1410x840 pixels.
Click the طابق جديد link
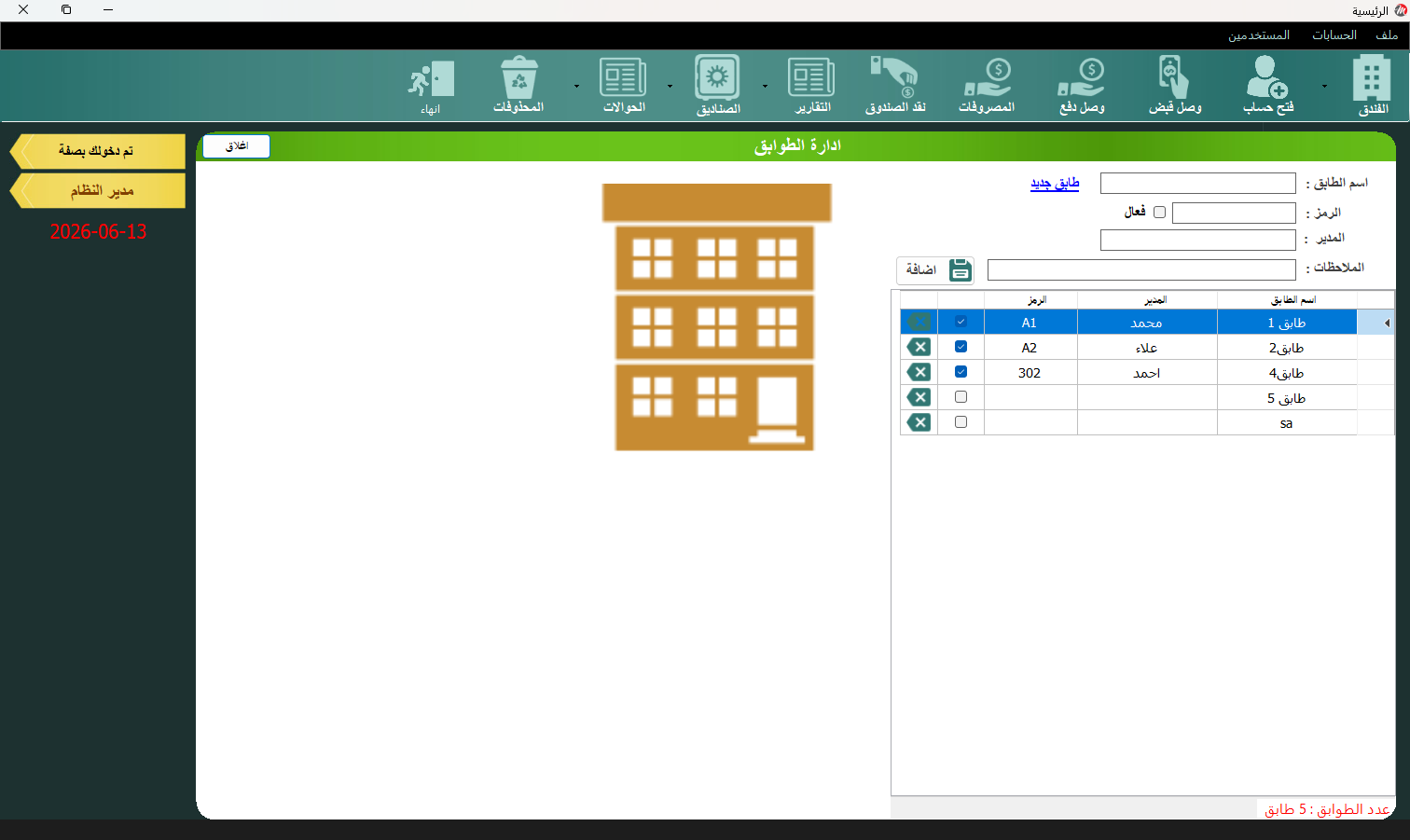point(1055,183)
